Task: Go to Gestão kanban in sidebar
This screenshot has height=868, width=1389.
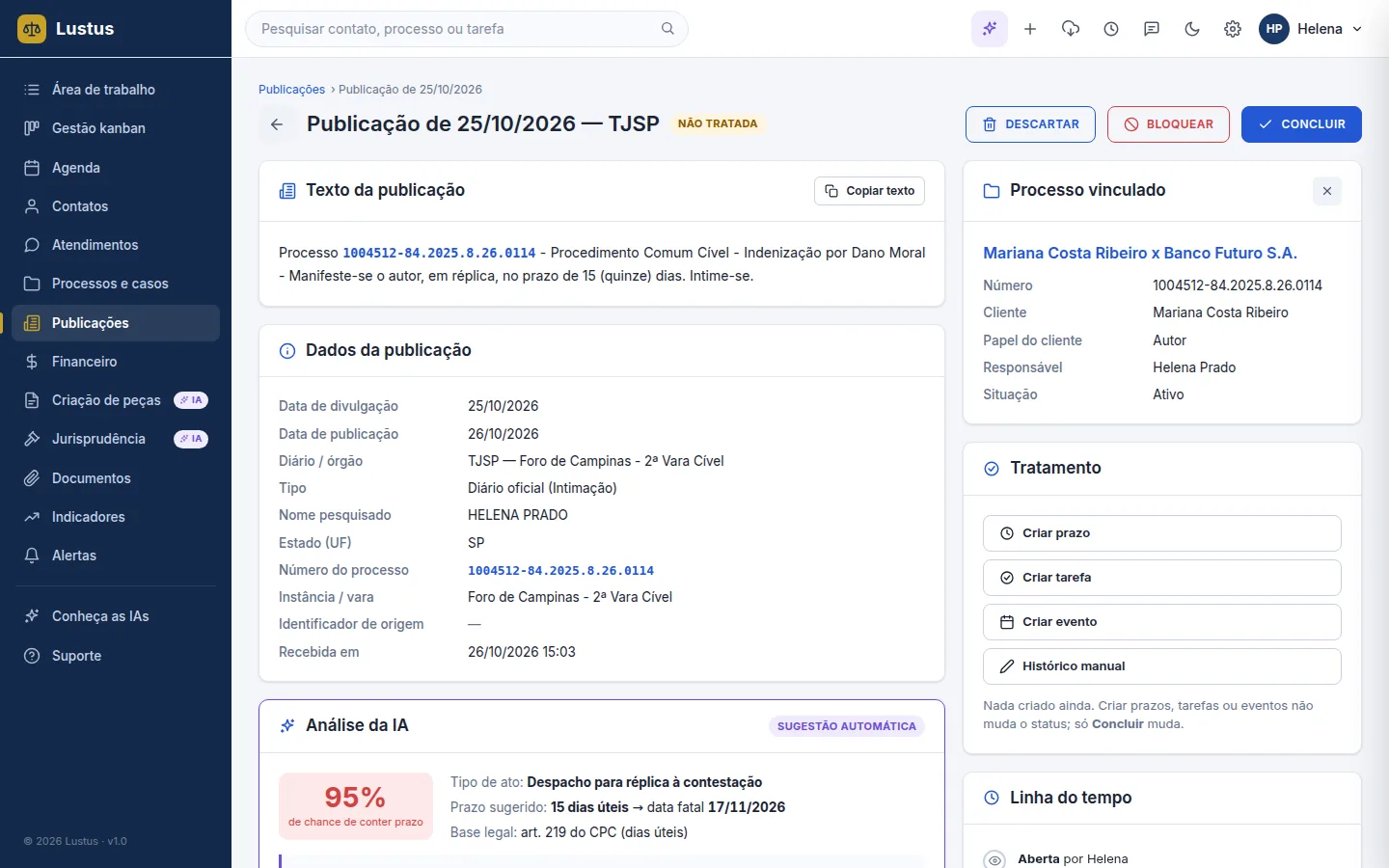Action: 116,128
